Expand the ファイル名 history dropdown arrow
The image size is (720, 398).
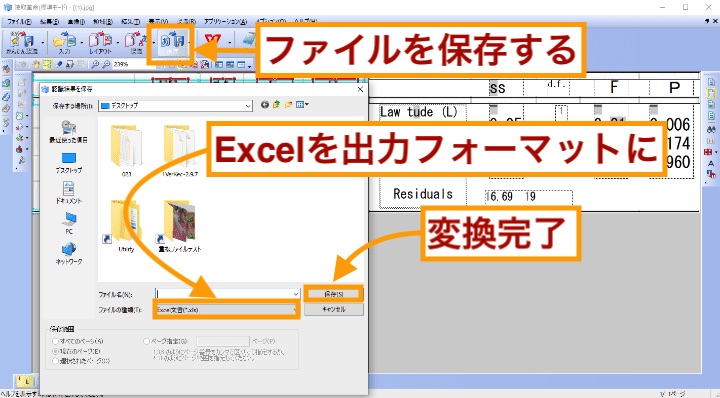click(x=295, y=294)
